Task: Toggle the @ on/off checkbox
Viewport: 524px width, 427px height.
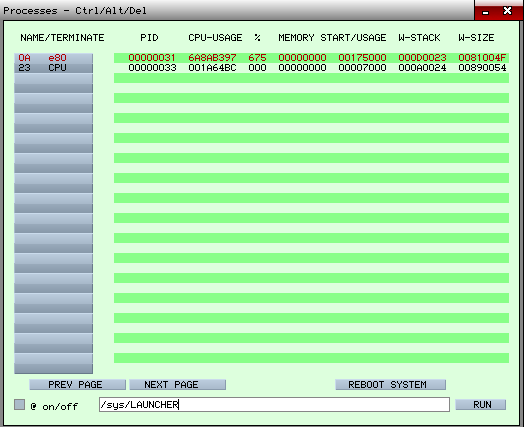Action: 19,405
